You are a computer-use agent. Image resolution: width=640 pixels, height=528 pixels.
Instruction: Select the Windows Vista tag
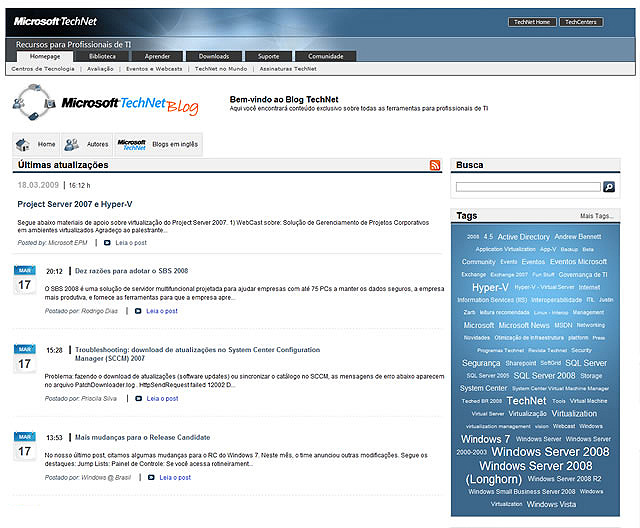pyautogui.click(x=551, y=504)
